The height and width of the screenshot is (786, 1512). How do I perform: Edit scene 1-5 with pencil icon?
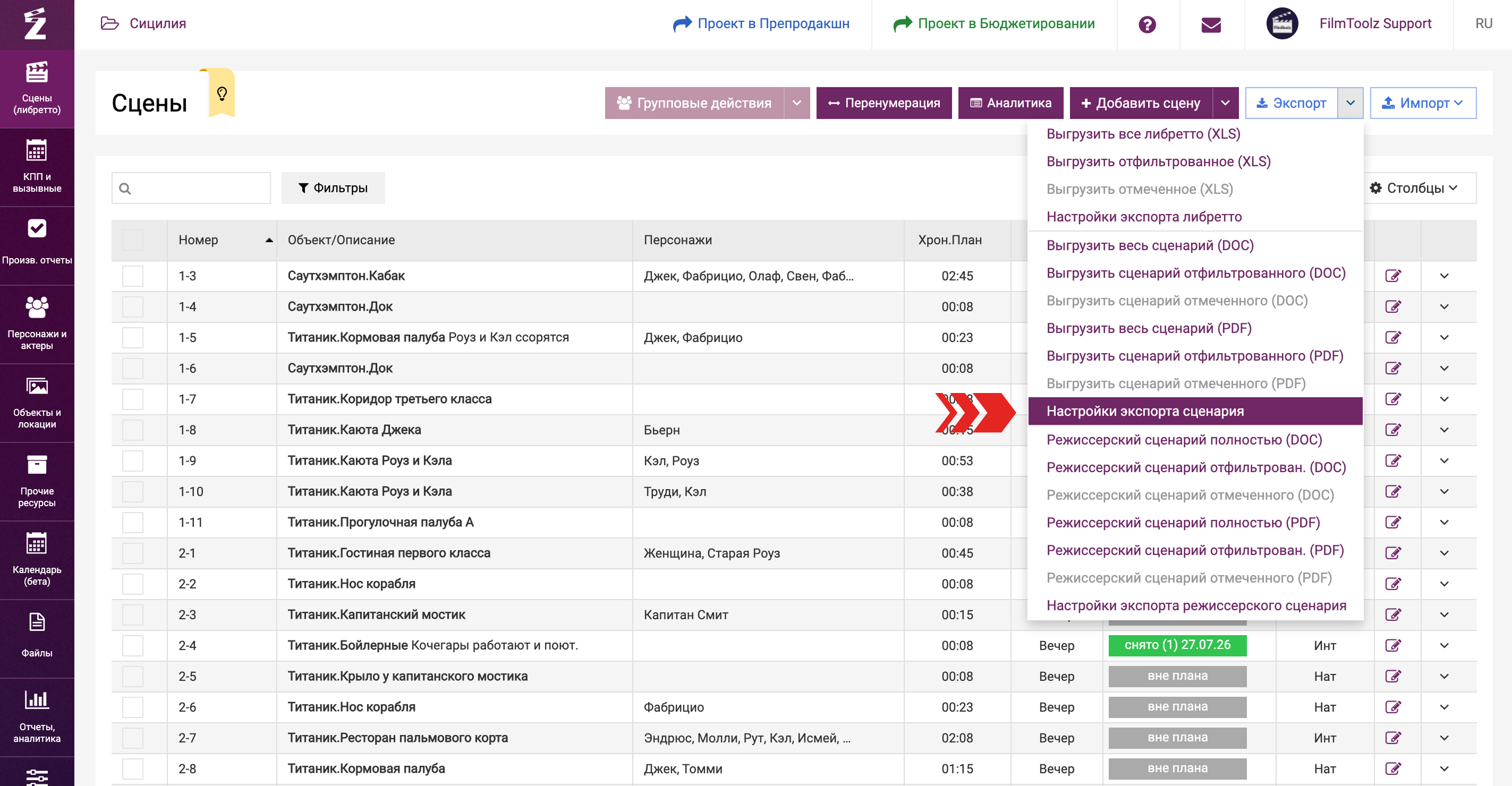coord(1393,337)
